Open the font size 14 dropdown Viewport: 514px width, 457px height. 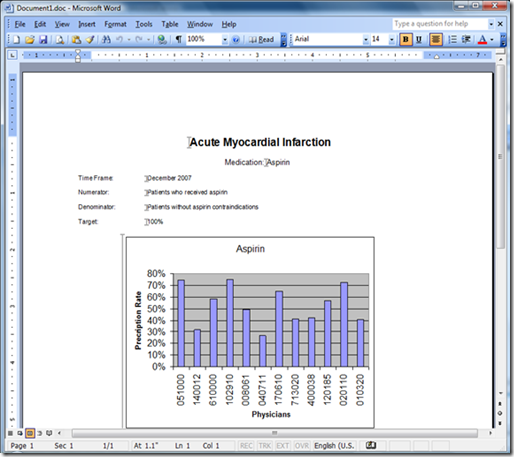(x=392, y=40)
